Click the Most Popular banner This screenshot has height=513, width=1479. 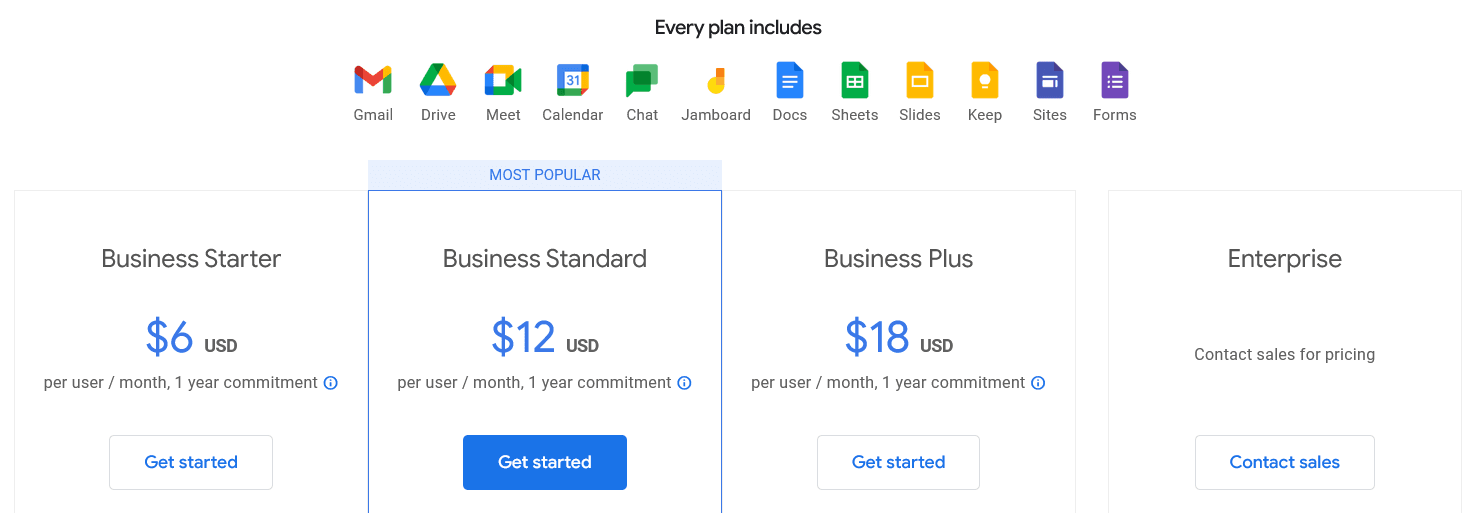point(545,175)
